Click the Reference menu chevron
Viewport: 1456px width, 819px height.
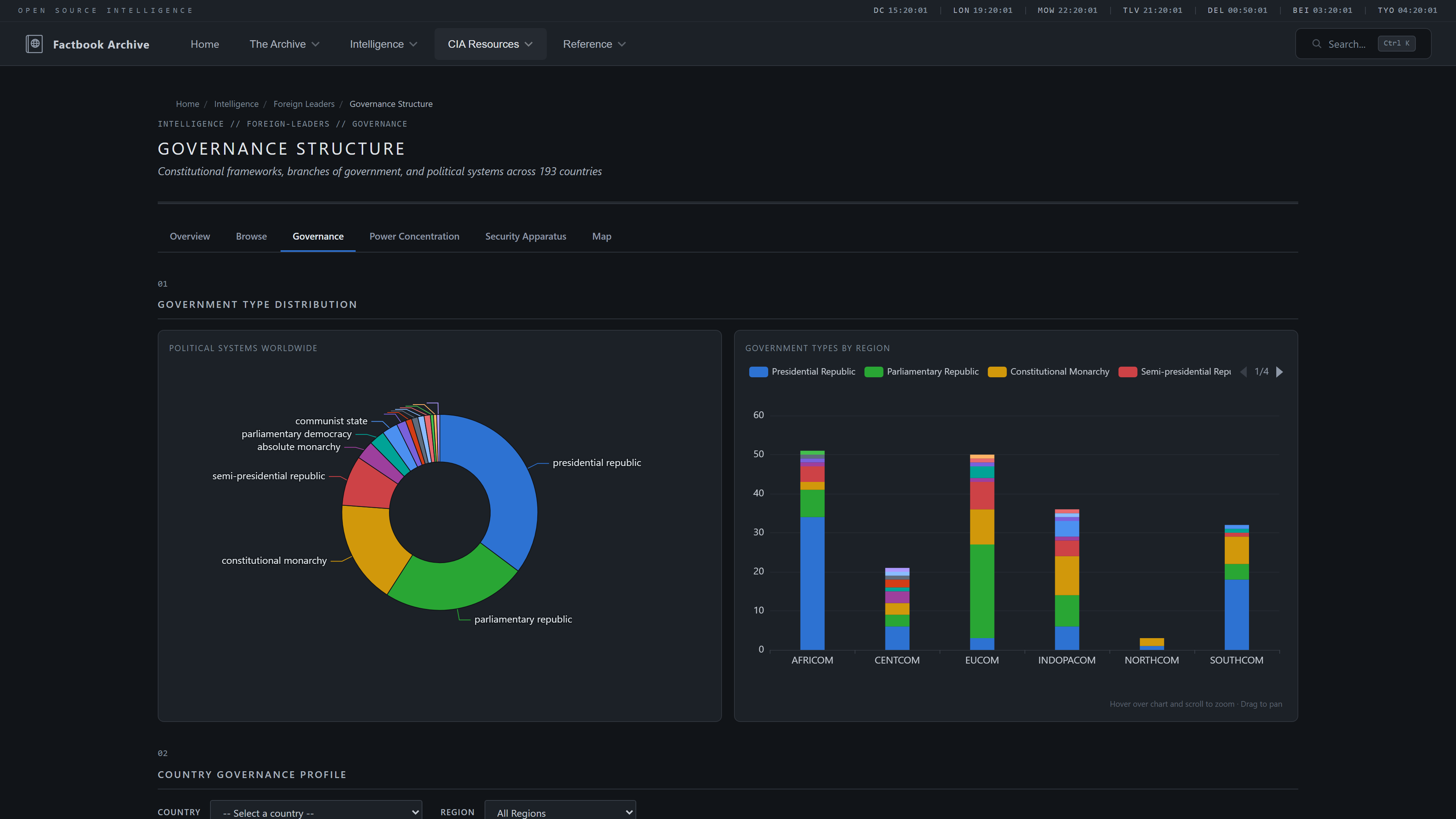622,44
